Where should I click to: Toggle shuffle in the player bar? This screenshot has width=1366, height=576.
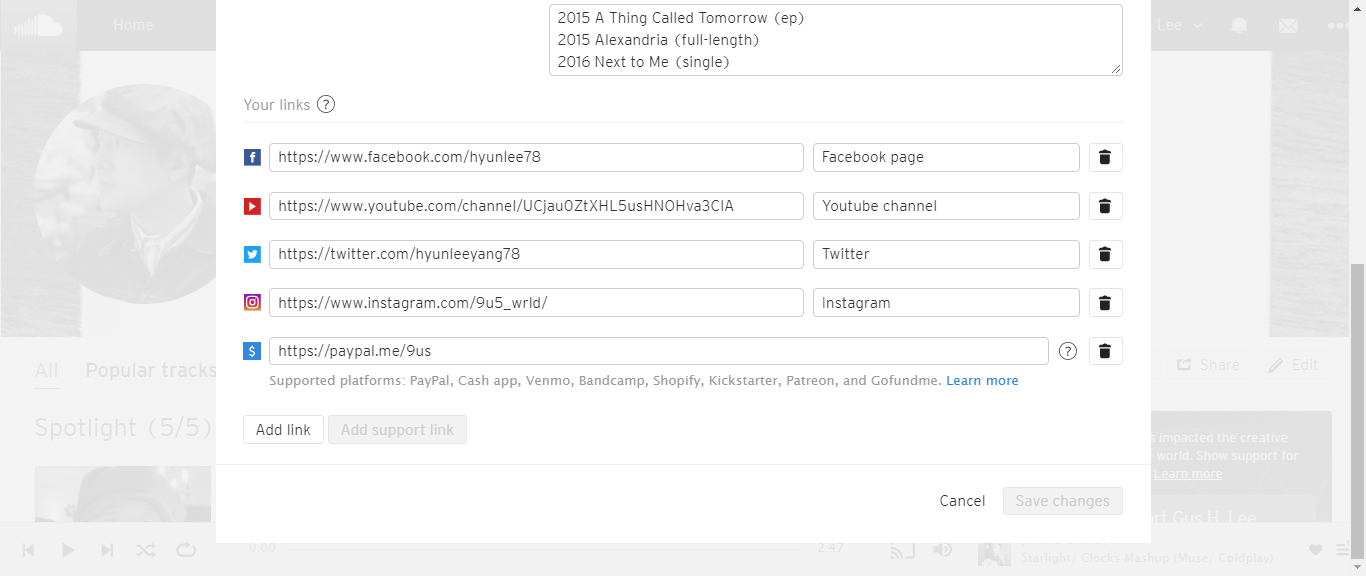click(x=145, y=550)
